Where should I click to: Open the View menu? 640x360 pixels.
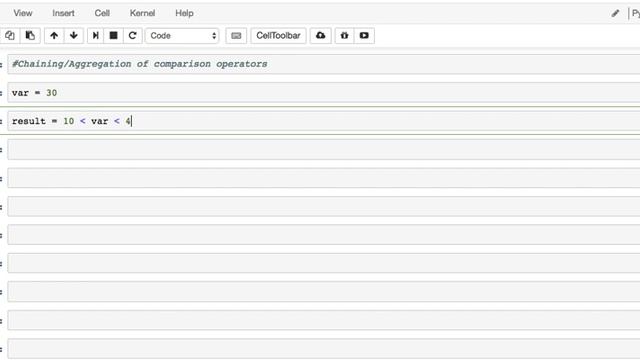click(22, 13)
